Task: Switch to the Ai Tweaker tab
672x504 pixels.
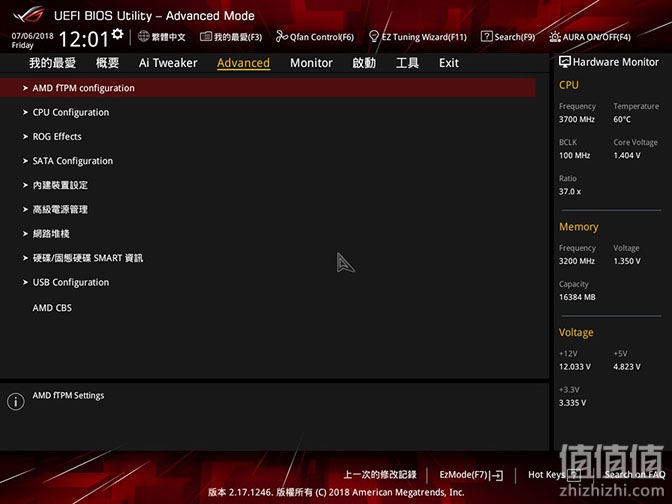Action: (168, 63)
